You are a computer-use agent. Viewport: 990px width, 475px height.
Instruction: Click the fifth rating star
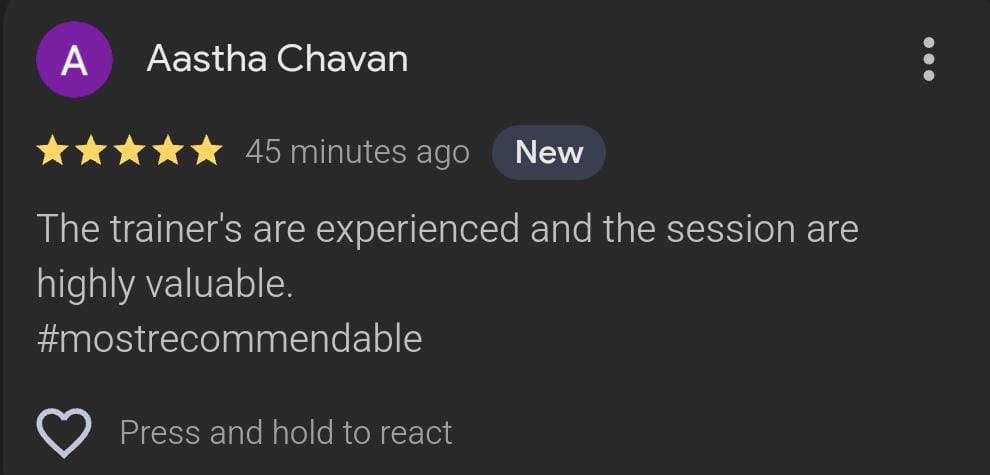point(205,152)
